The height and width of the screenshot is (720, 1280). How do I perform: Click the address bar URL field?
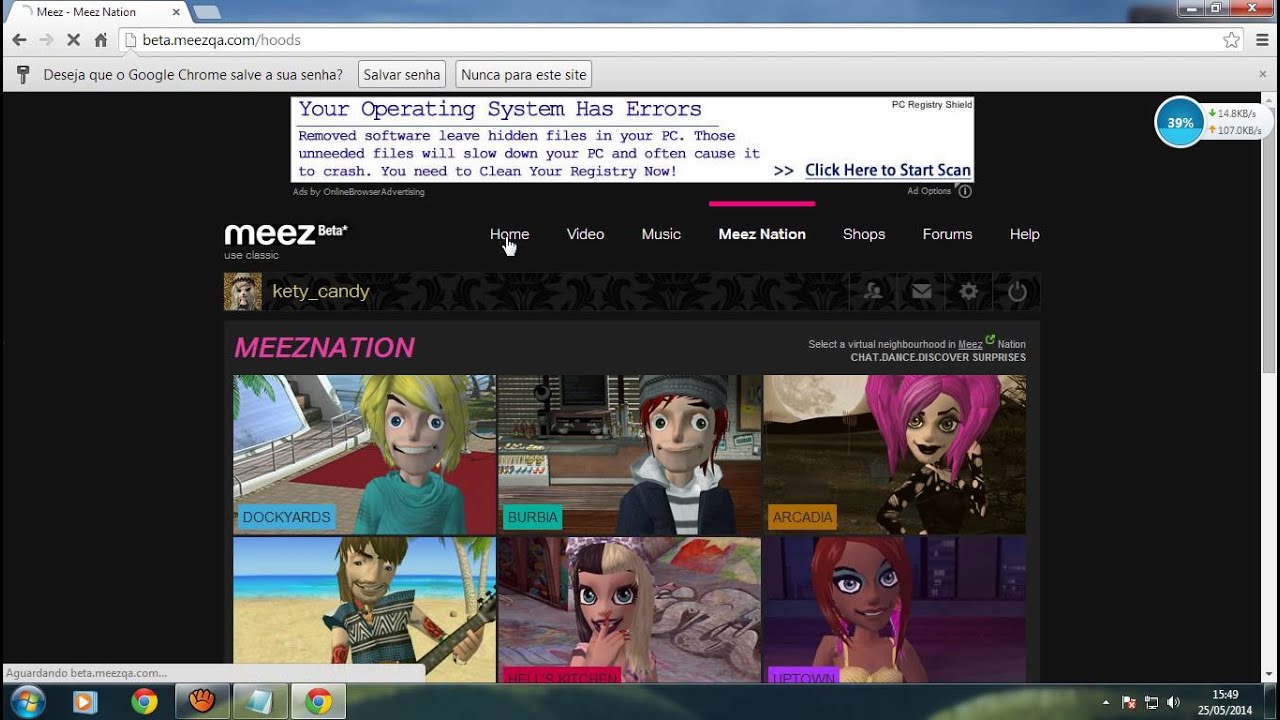click(670, 40)
